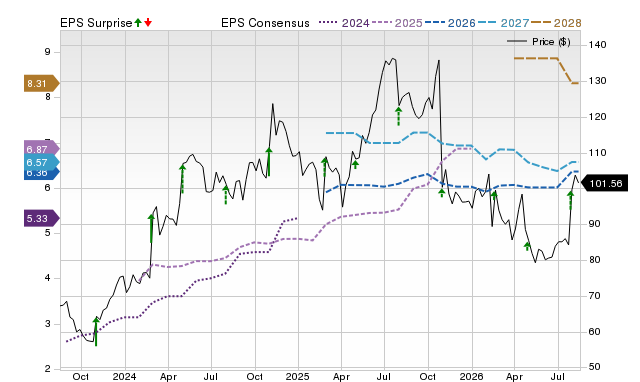The width and height of the screenshot is (640, 382).
Task: Click the rightmost green surprise arrow near 101.56
Action: pos(571,200)
